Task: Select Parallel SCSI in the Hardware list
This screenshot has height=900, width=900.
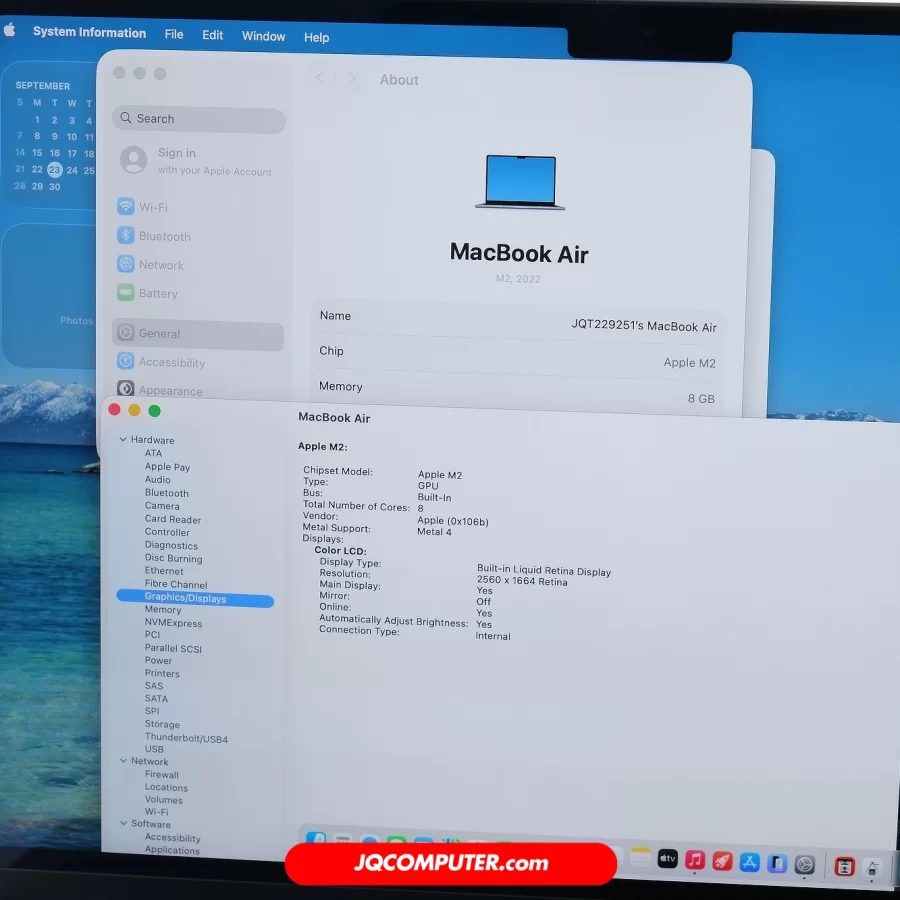Action: point(173,648)
